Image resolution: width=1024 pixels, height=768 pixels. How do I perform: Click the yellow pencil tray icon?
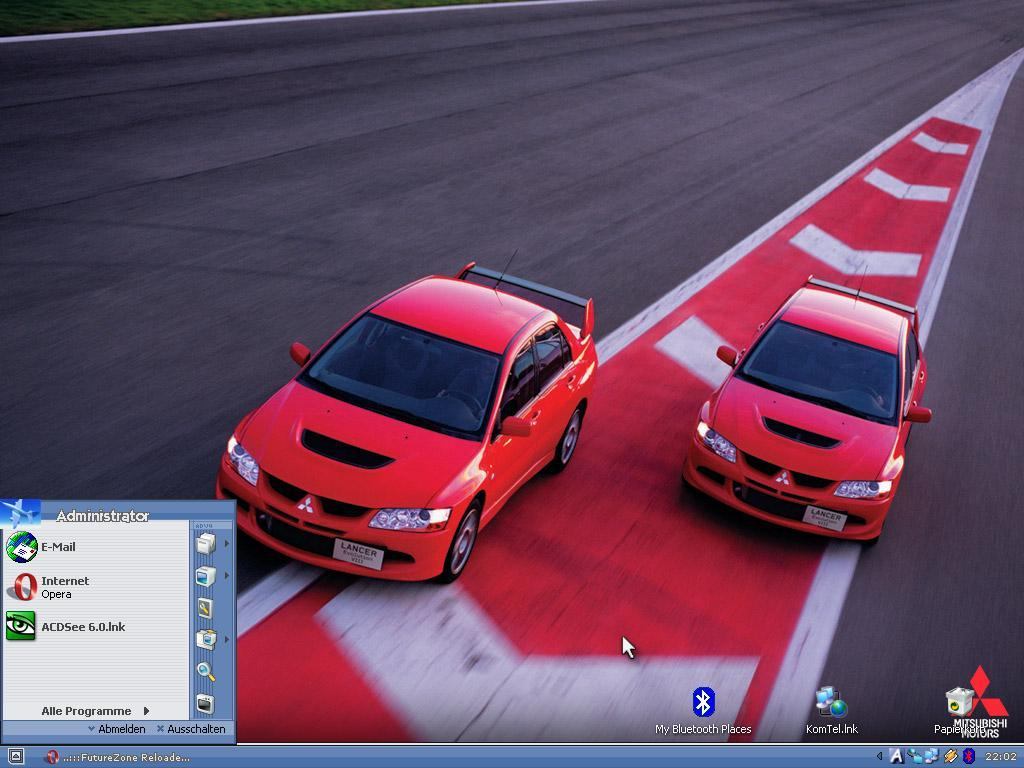tap(951, 756)
